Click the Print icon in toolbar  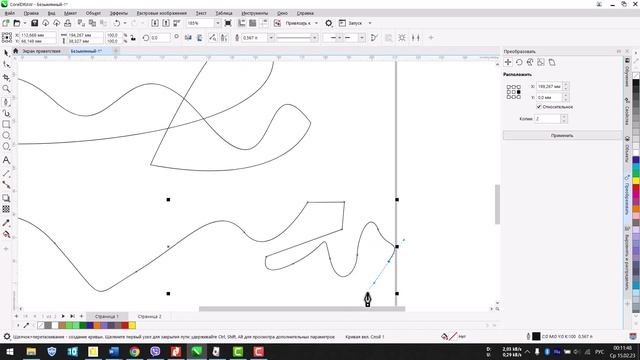tap(68, 23)
